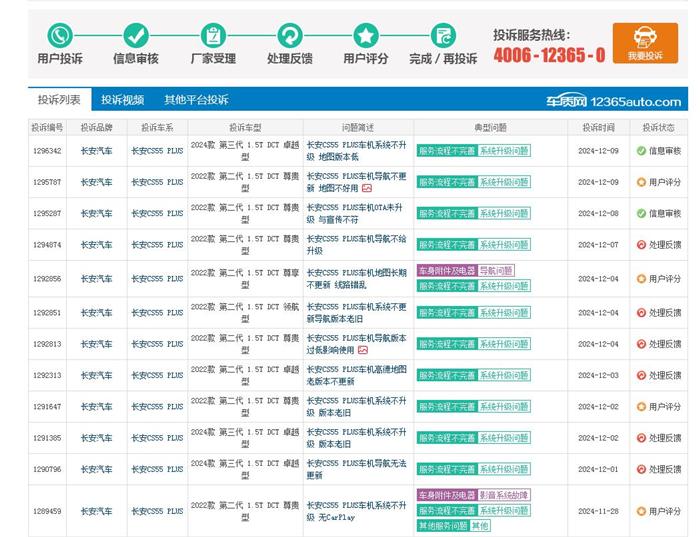Image resolution: width=700 pixels, height=537 pixels.
Task: Open brand link 长安汽车 in row 1290796
Action: pyautogui.click(x=96, y=469)
